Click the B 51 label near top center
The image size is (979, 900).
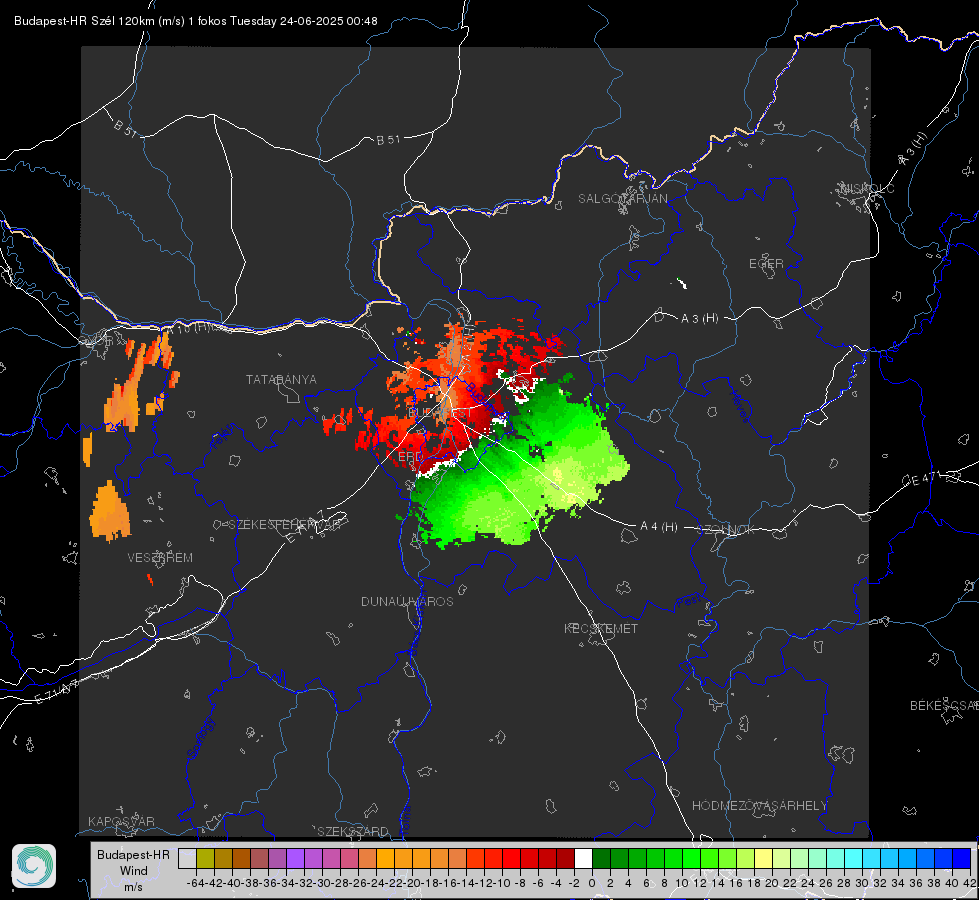(x=388, y=140)
